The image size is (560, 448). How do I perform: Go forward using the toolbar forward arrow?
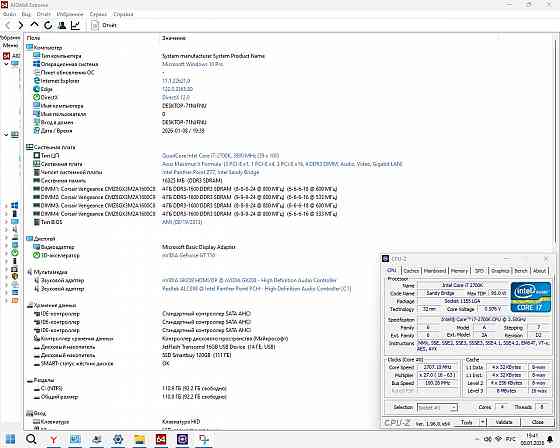point(20,25)
